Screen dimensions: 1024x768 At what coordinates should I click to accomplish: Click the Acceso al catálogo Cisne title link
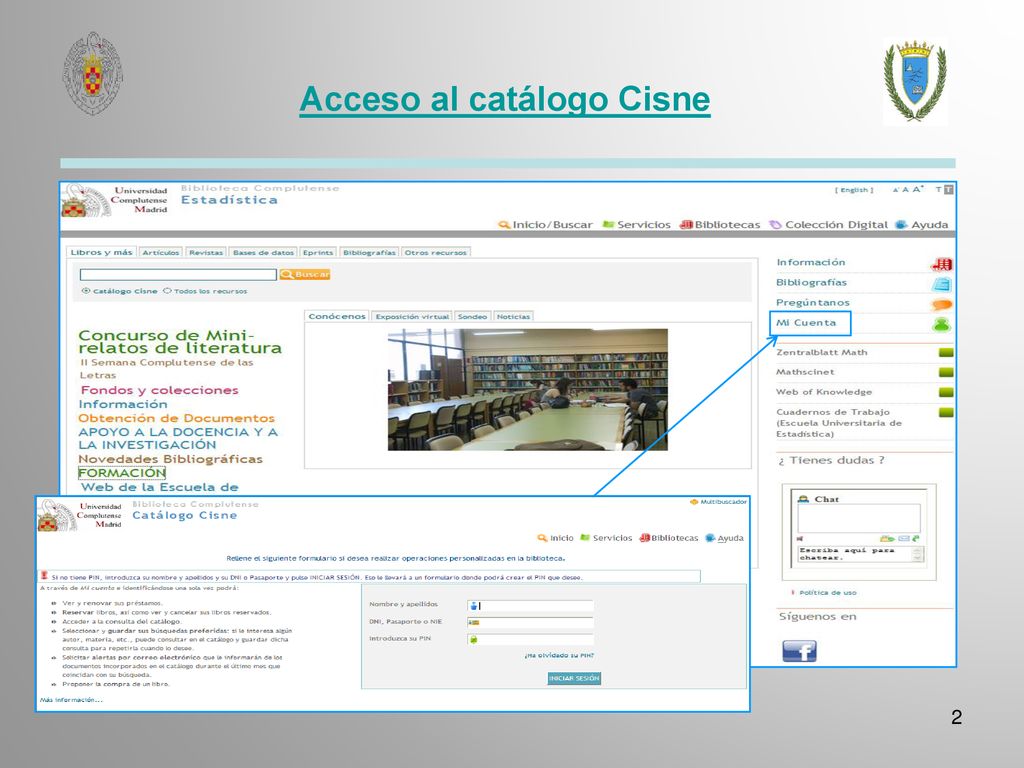point(505,99)
